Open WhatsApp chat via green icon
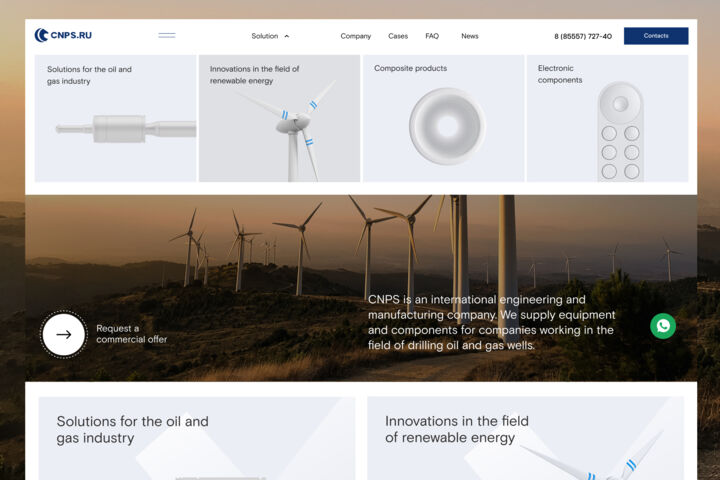Viewport: 720px width, 480px height. pos(663,326)
